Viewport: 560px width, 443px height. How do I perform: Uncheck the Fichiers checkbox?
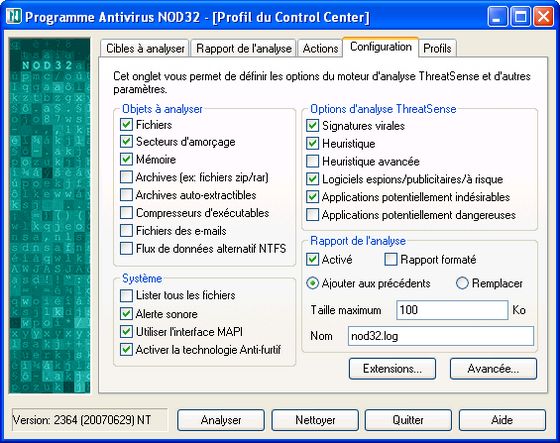[x=126, y=125]
